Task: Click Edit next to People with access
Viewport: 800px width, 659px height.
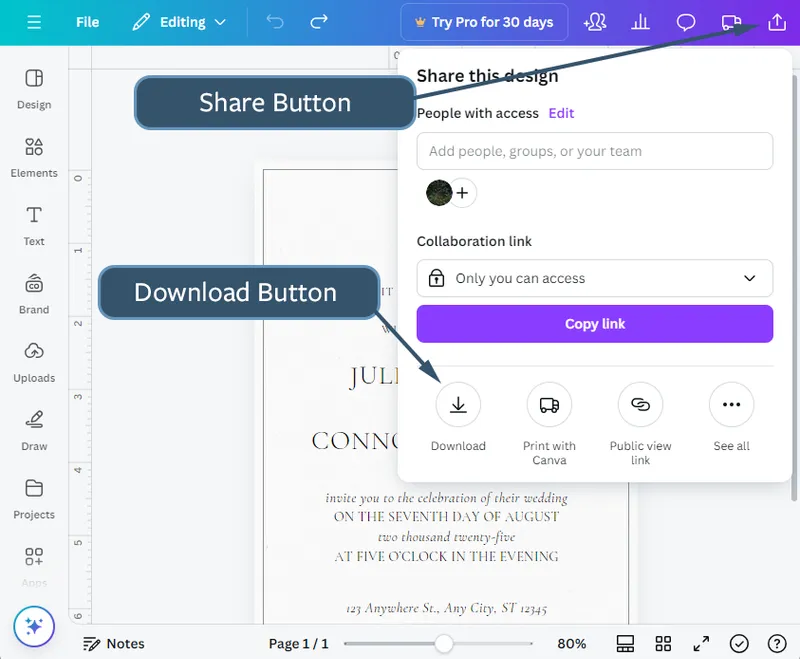Action: pos(561,113)
